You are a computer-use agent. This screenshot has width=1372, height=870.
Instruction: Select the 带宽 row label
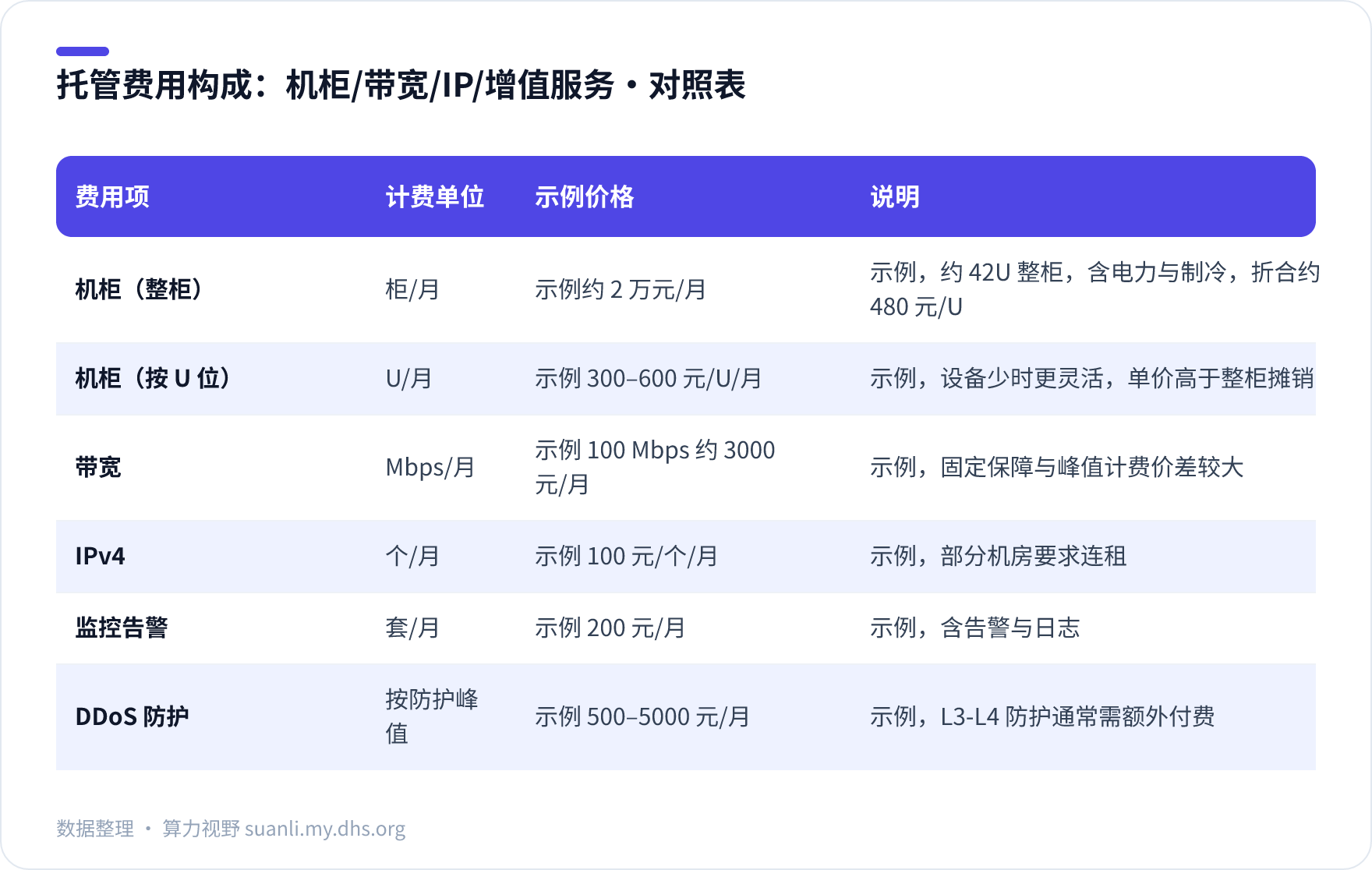click(x=98, y=467)
